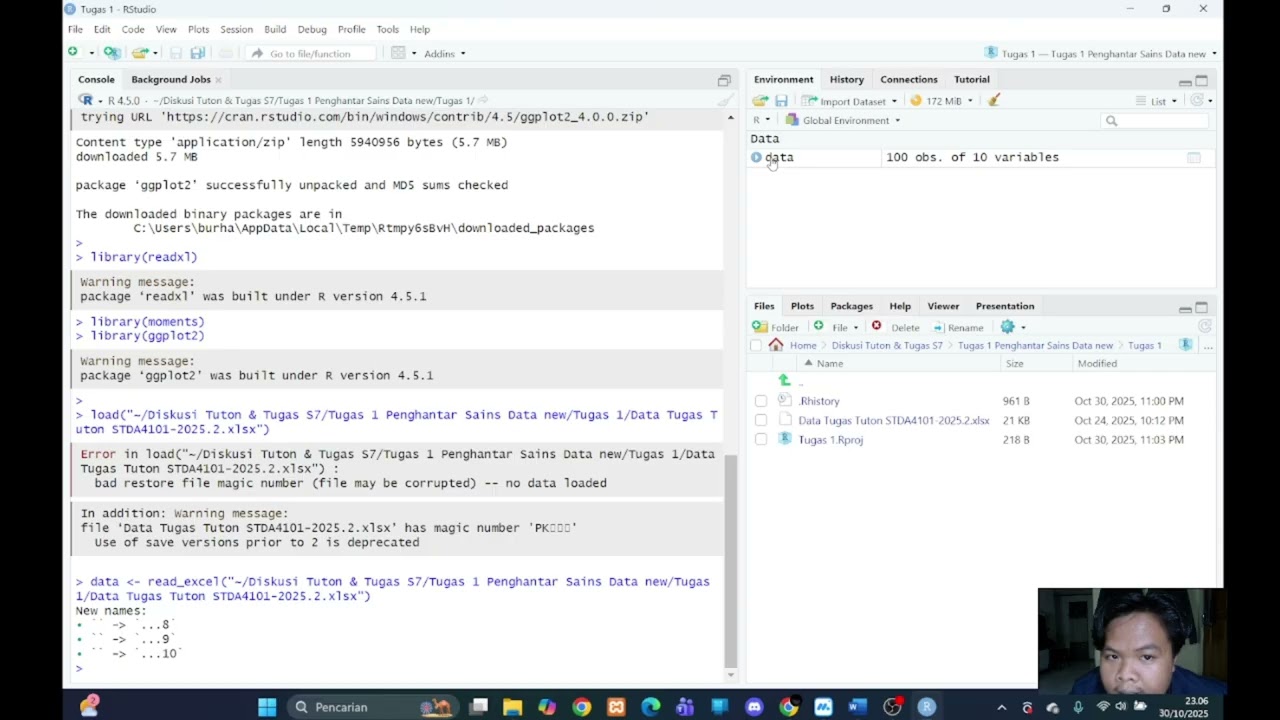Open Google Chrome from the taskbar

(x=582, y=707)
